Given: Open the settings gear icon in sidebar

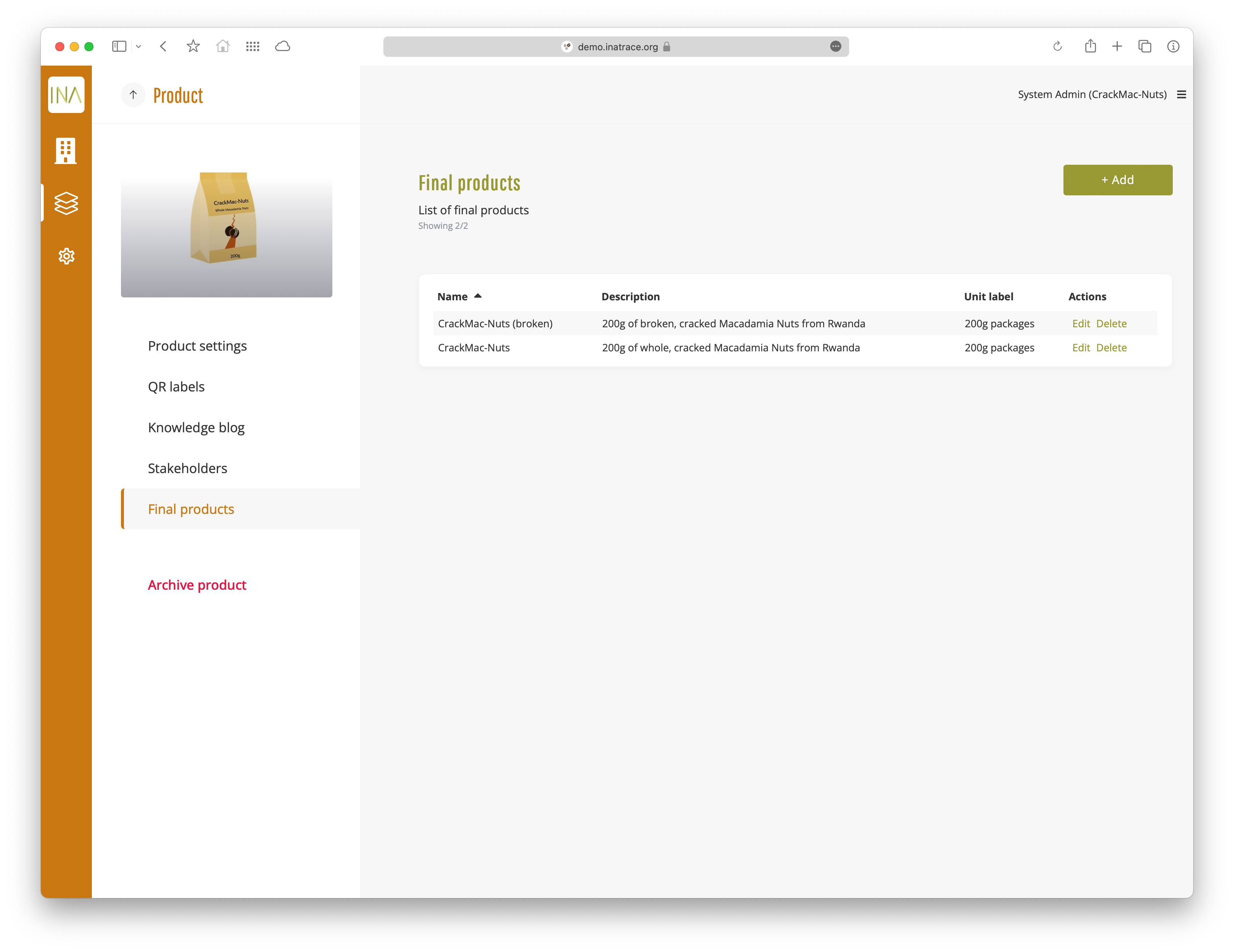Looking at the screenshot, I should [x=66, y=257].
